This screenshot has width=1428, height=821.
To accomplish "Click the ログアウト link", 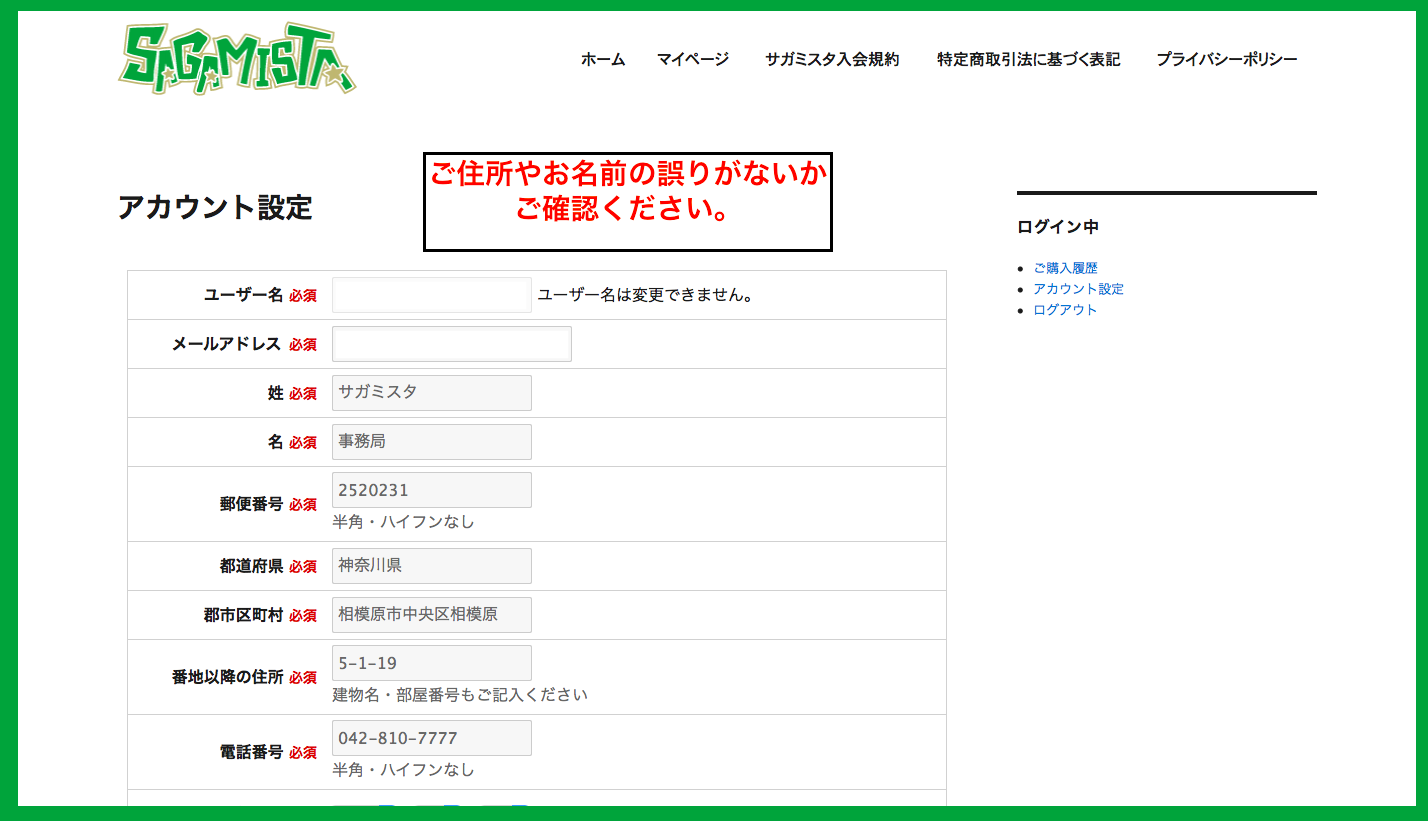I will click(x=1065, y=310).
